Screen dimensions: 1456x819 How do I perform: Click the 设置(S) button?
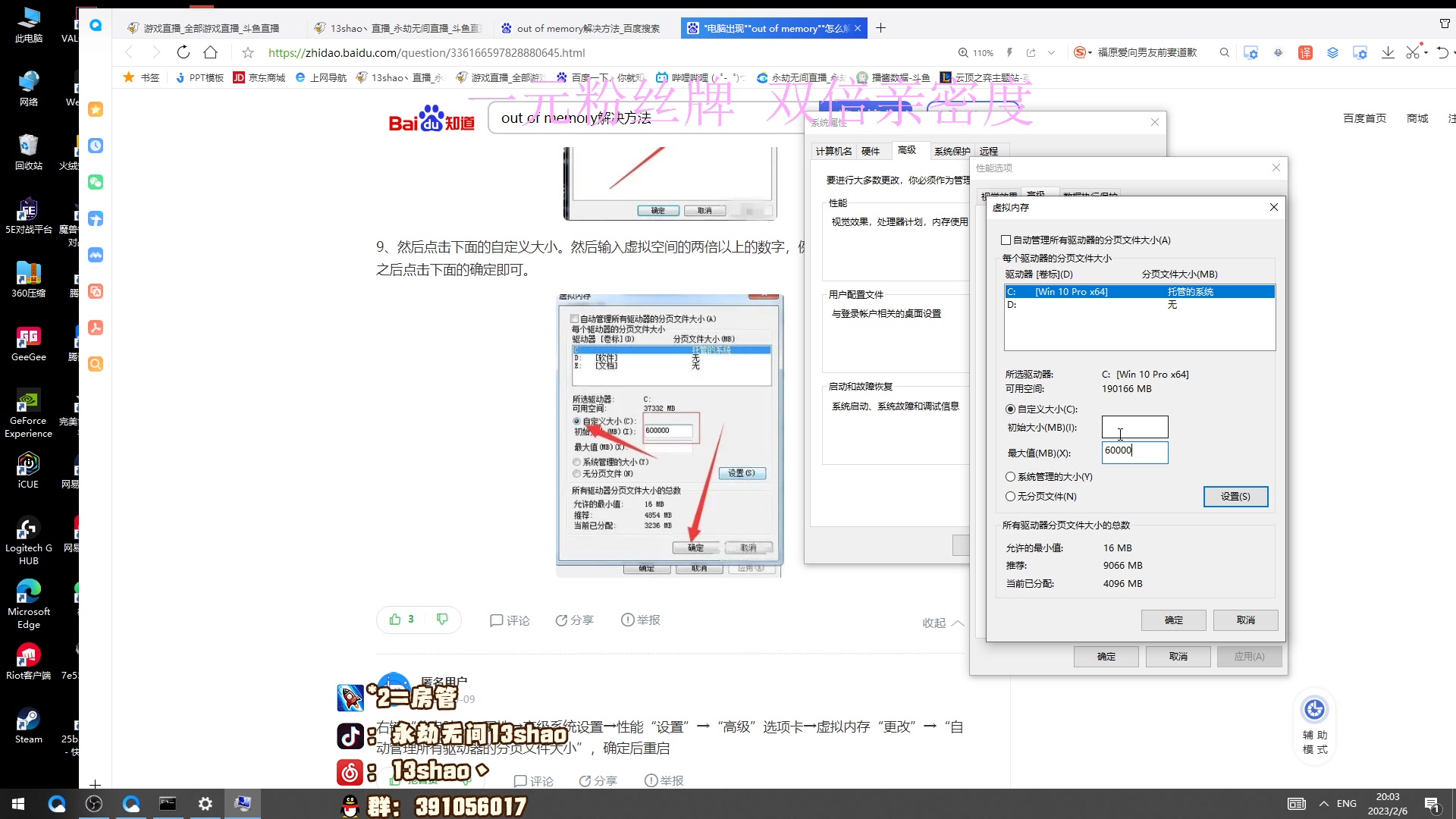[x=1235, y=497]
